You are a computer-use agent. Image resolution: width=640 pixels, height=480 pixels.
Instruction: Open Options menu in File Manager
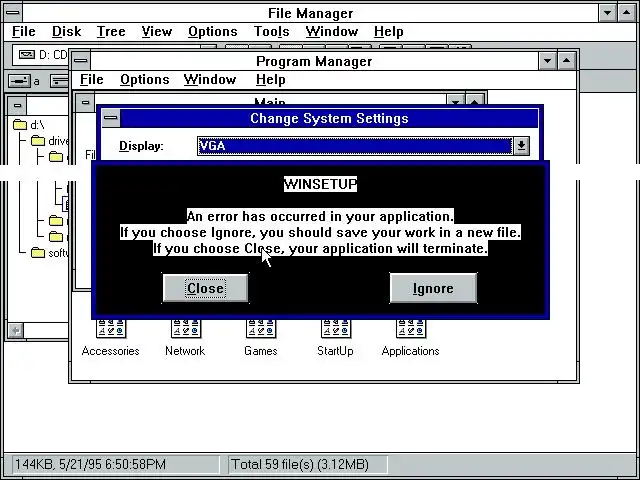tap(213, 31)
